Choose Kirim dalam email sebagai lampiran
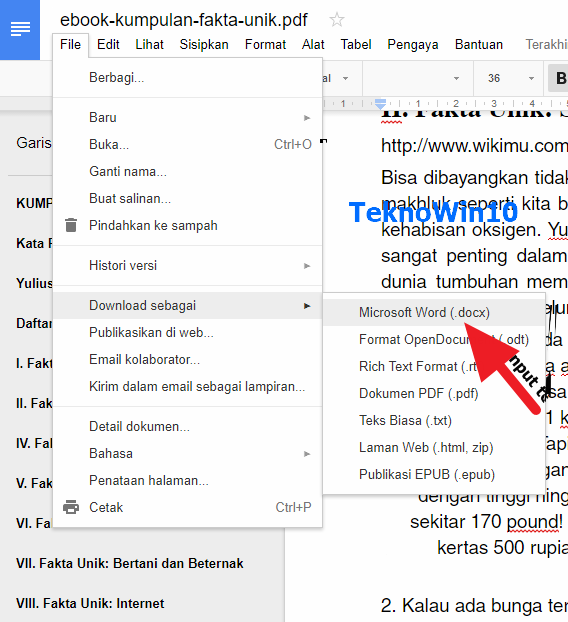Viewport: 568px width, 622px height. pyautogui.click(x=187, y=386)
